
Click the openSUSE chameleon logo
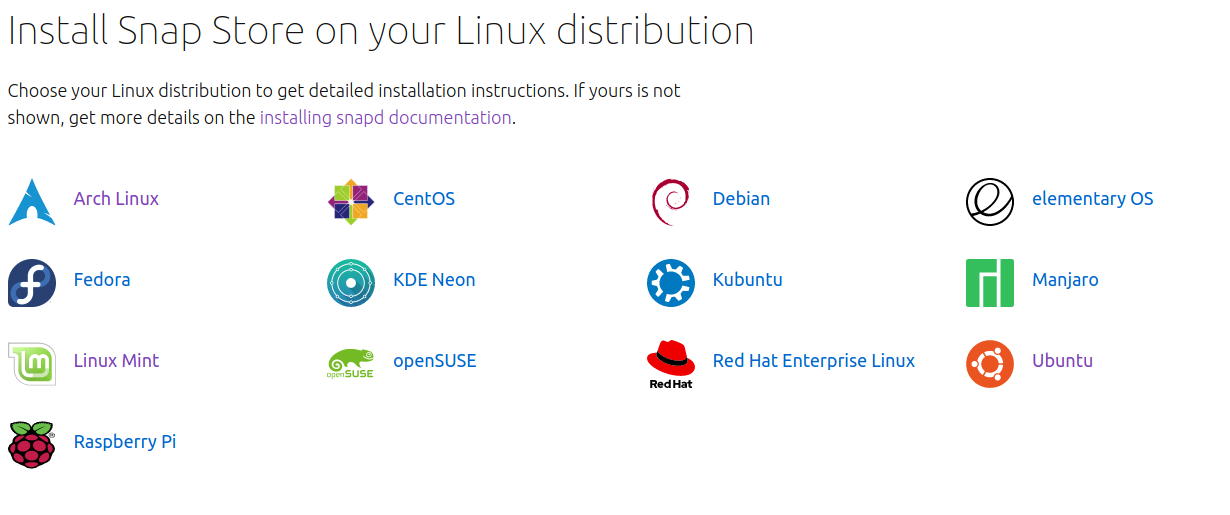pyautogui.click(x=351, y=364)
